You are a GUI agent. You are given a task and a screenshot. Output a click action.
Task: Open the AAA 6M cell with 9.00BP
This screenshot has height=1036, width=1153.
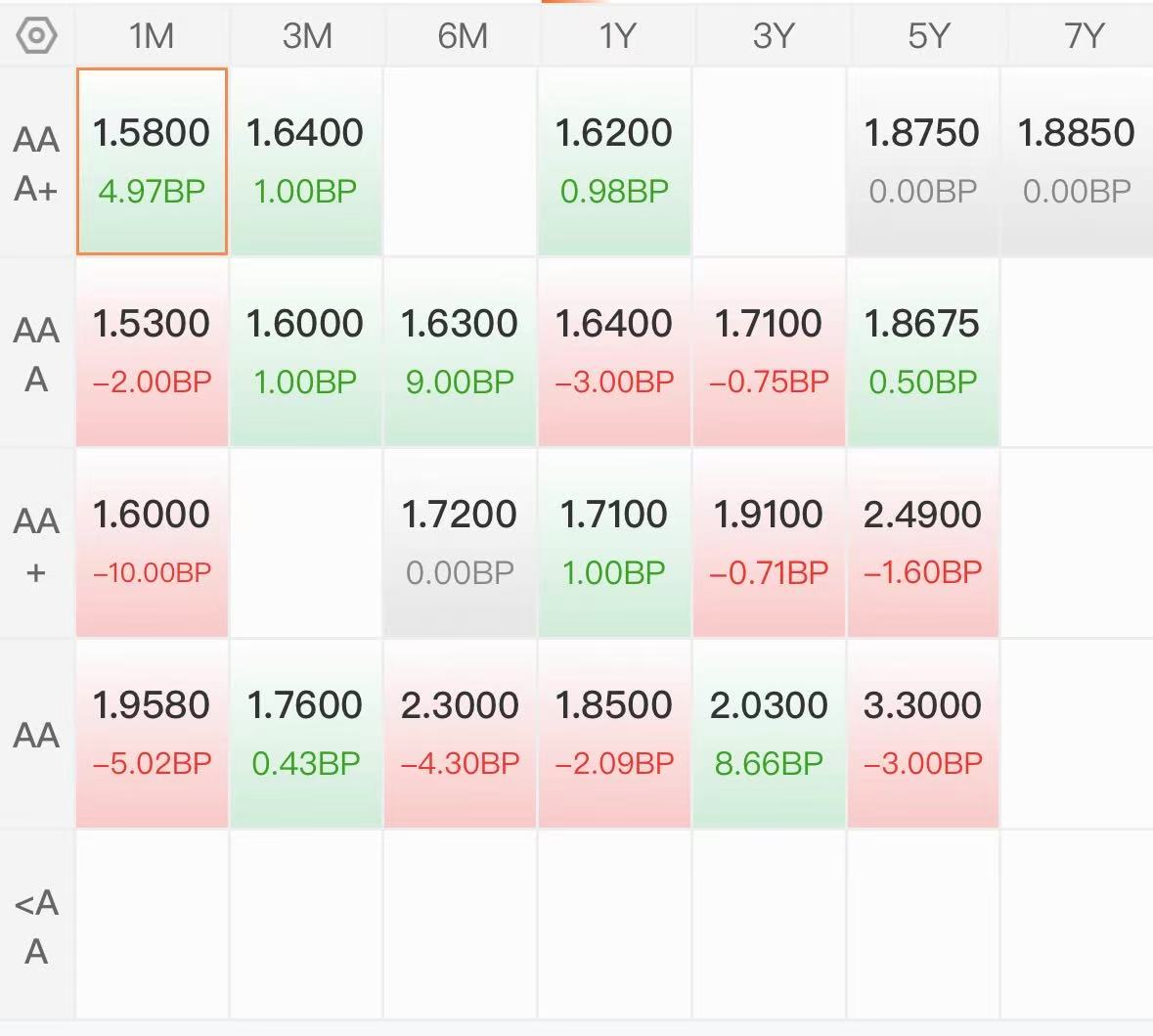(460, 352)
